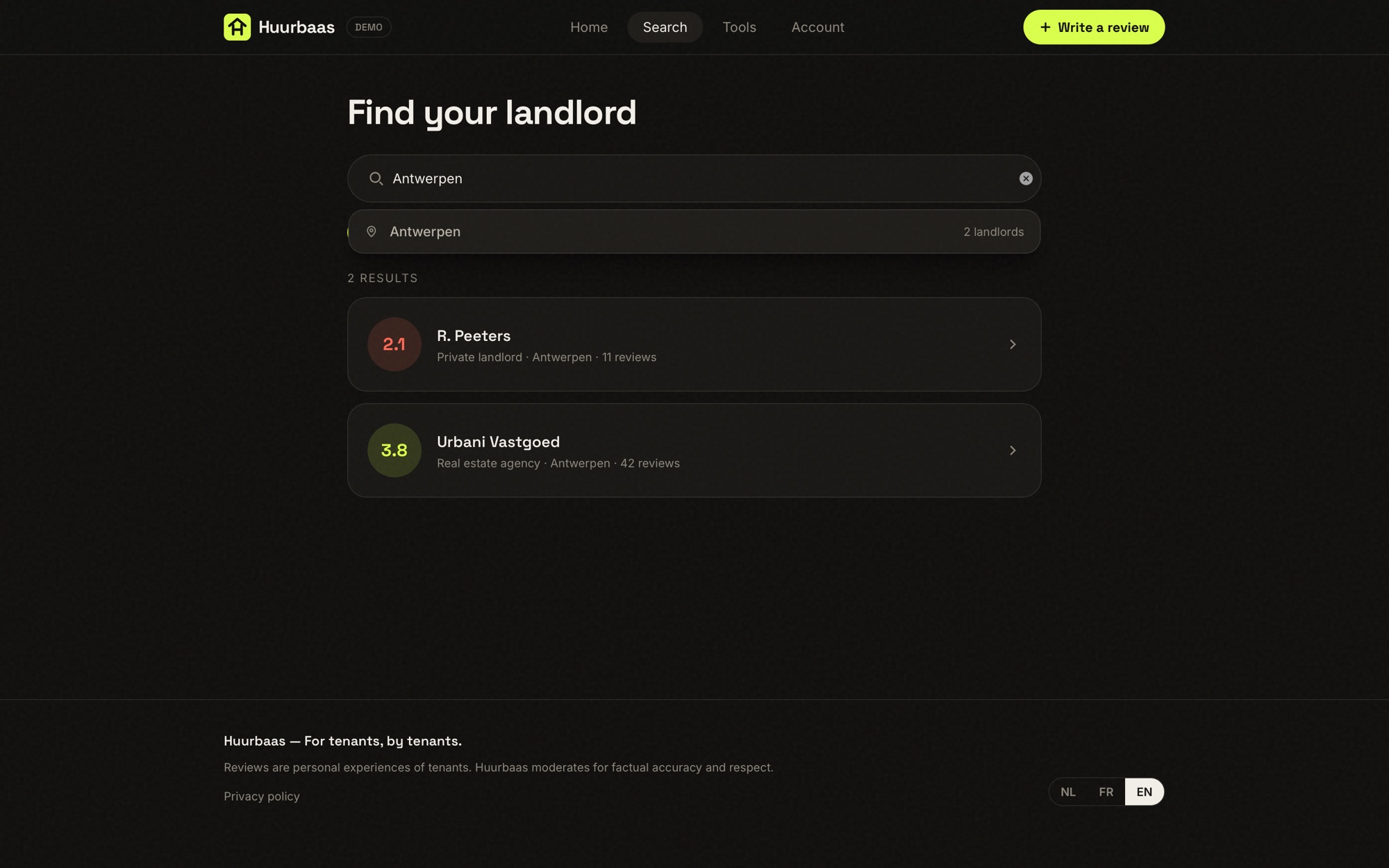
Task: Switch language to EN
Action: tap(1145, 792)
